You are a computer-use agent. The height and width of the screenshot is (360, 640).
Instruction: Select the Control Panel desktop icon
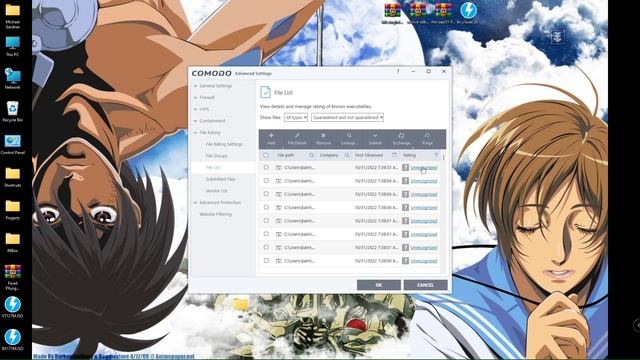coord(13,144)
